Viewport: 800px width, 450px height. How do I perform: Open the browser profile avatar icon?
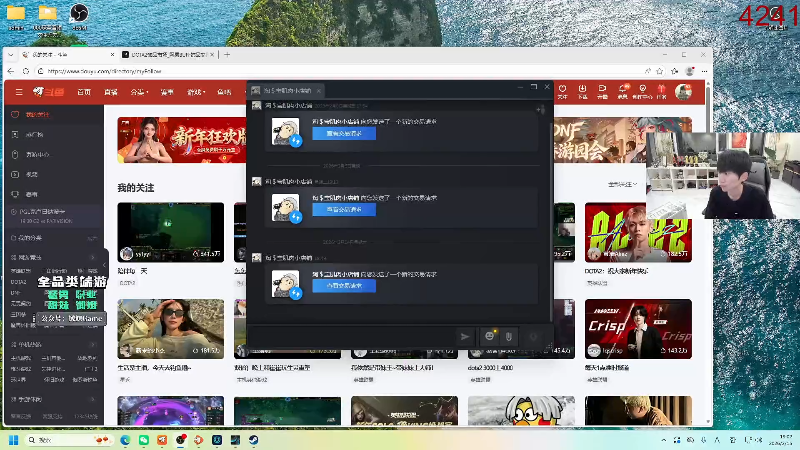coord(690,71)
